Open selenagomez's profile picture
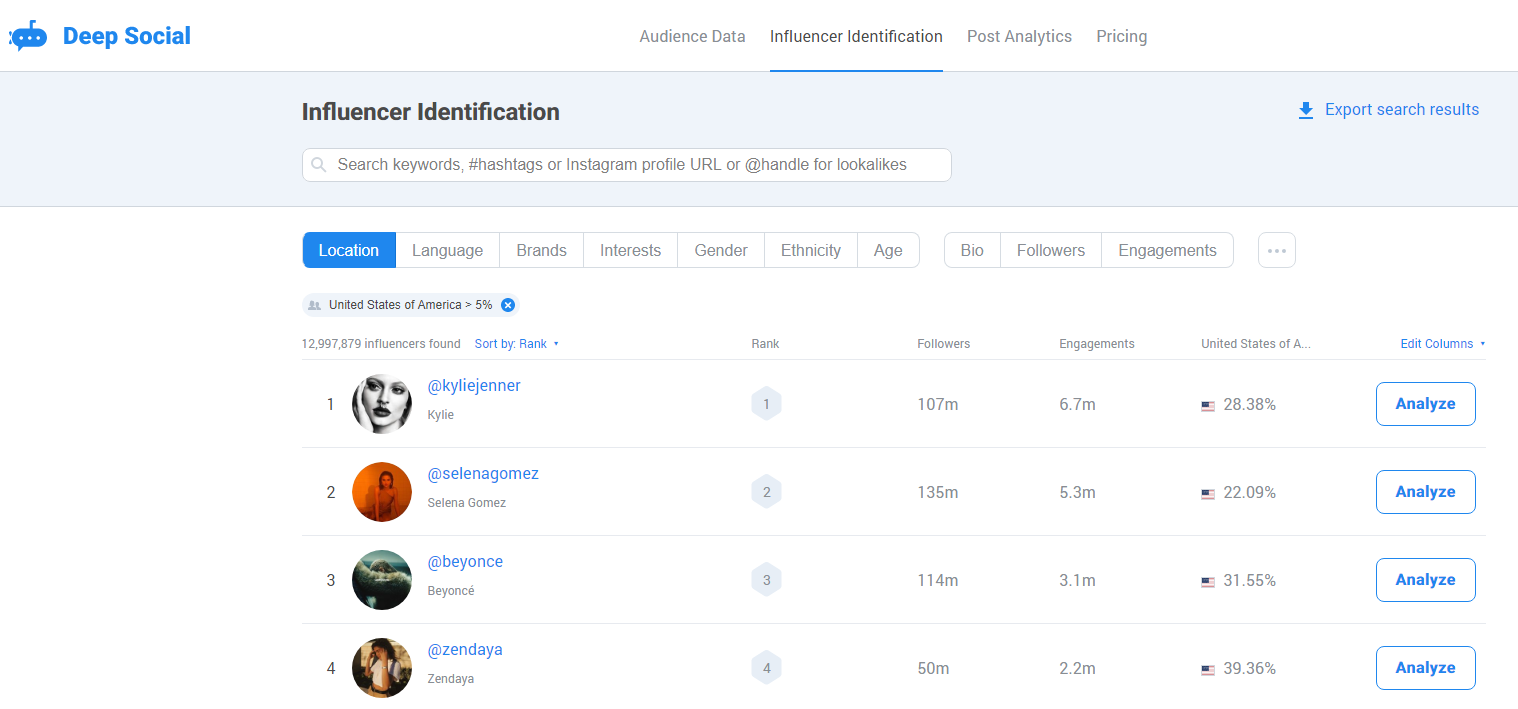1518x709 pixels. pos(382,492)
